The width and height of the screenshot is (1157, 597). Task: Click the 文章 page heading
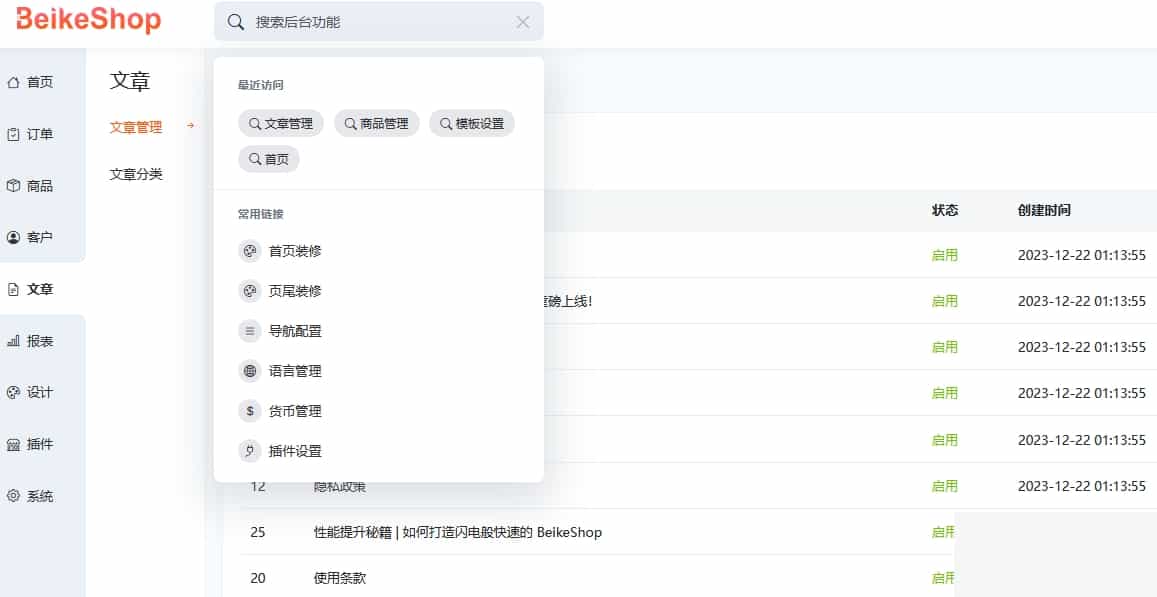coord(130,81)
